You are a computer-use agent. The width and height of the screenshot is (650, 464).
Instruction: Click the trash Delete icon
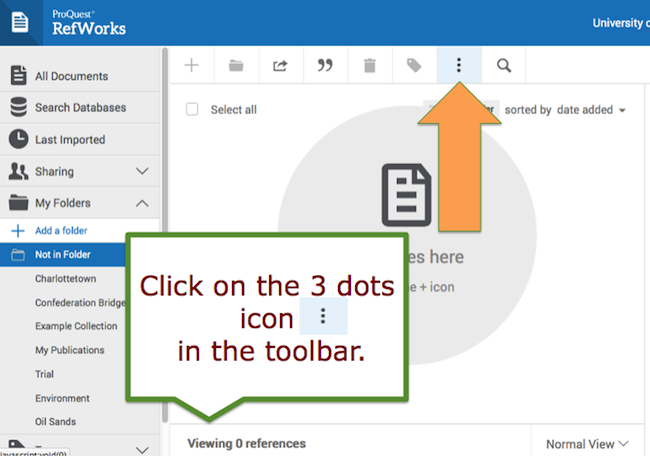click(369, 66)
